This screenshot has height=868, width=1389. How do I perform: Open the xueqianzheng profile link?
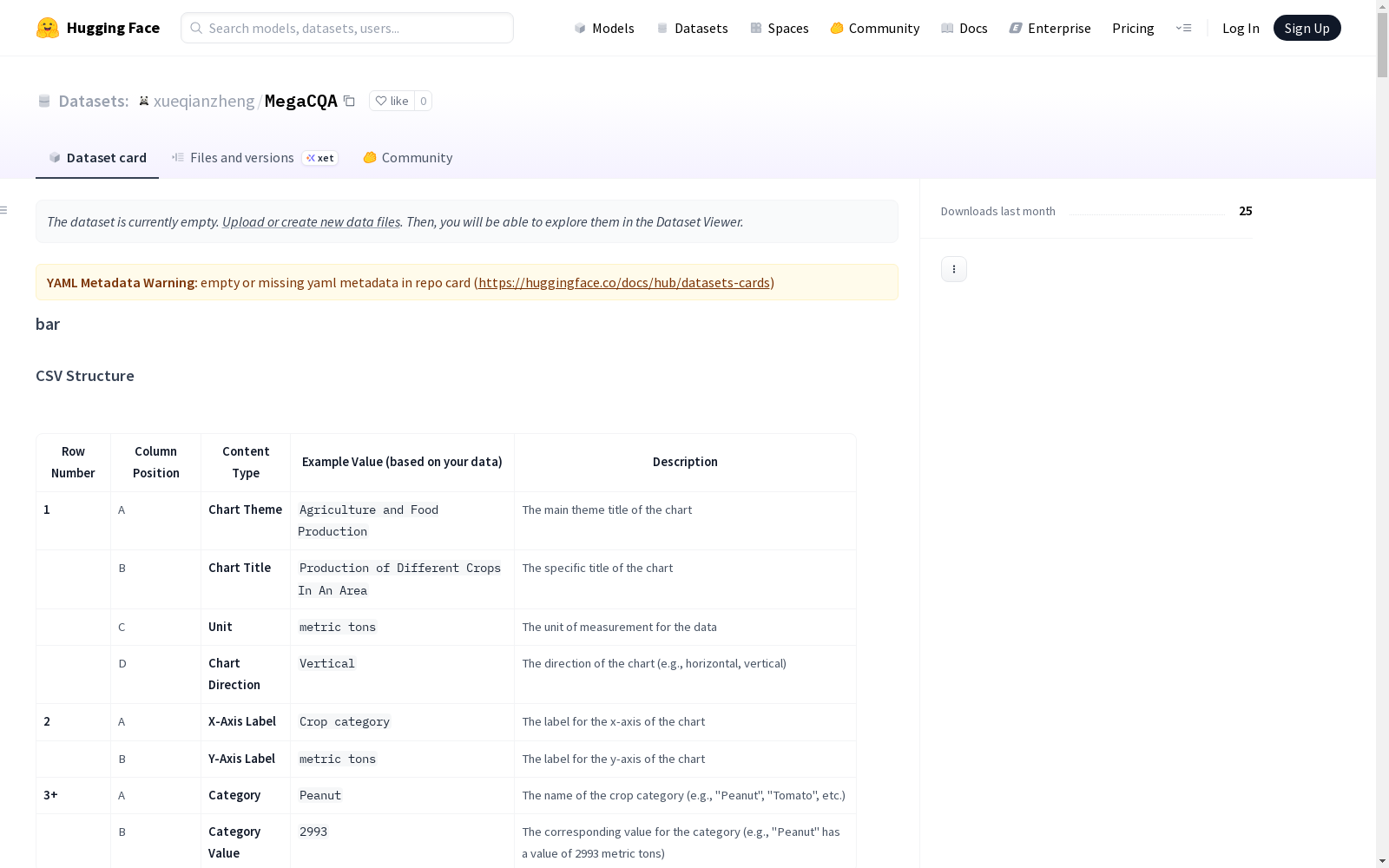pos(204,101)
